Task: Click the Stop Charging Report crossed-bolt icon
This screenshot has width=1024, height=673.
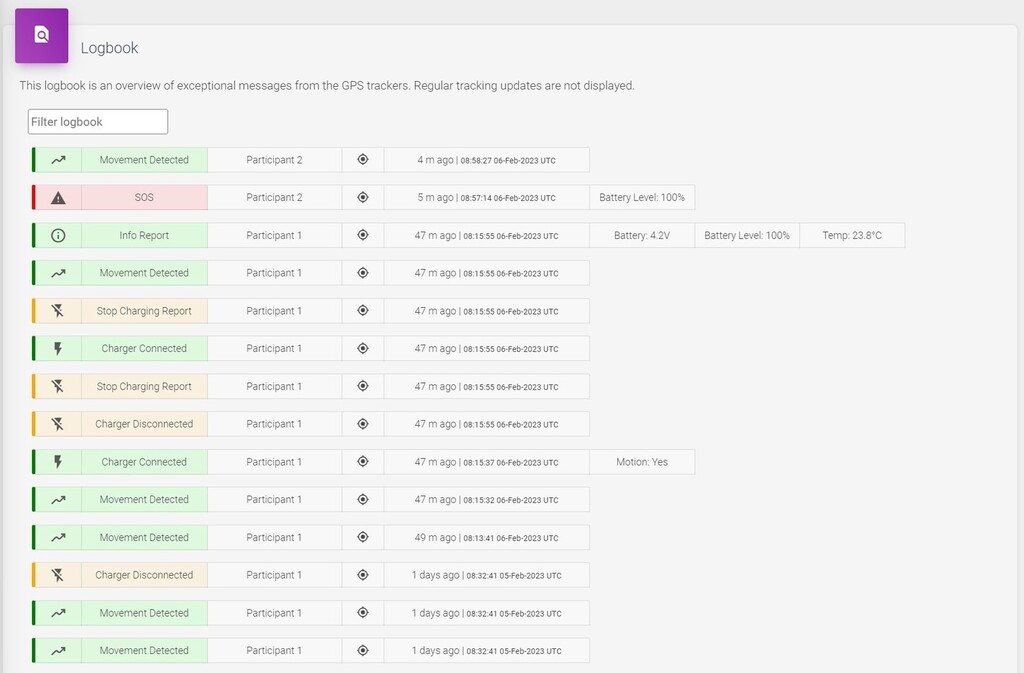Action: [57, 310]
